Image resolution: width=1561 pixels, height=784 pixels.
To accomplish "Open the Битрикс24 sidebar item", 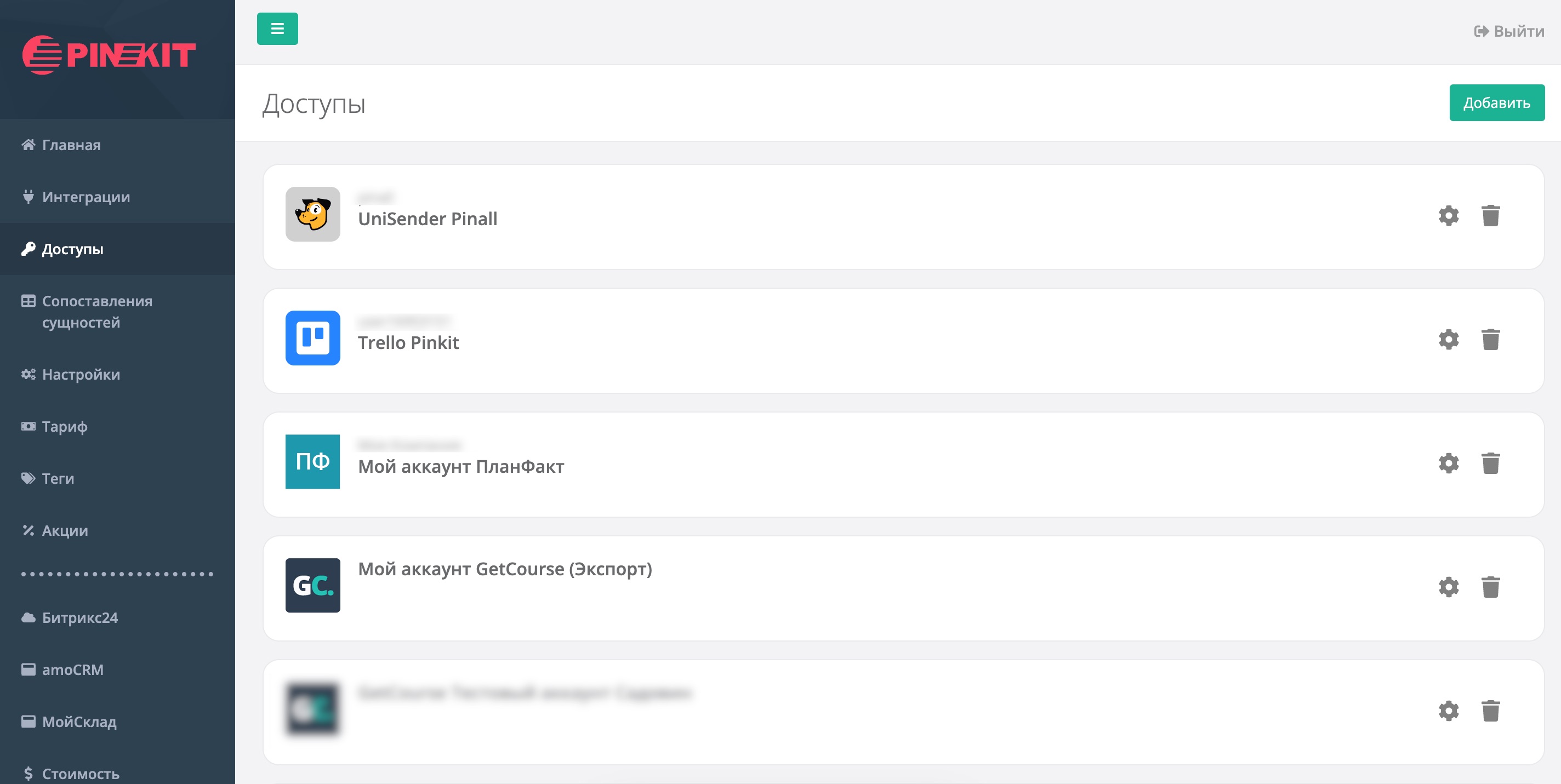I will pos(79,617).
